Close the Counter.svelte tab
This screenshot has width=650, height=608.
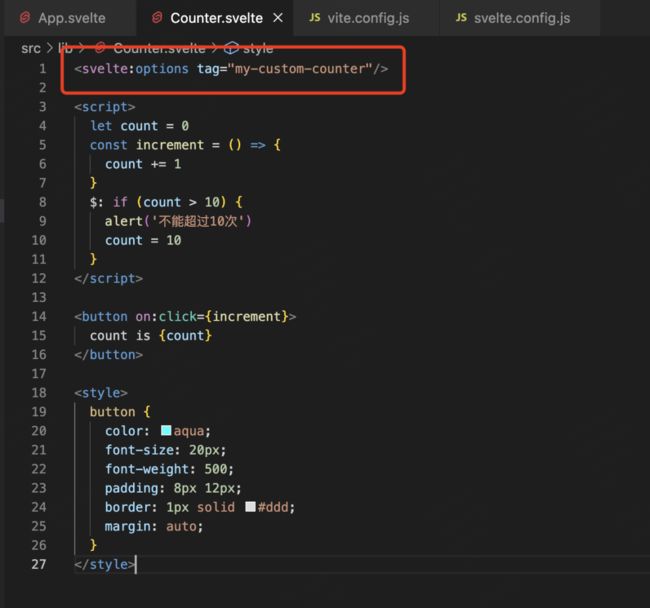[278, 18]
